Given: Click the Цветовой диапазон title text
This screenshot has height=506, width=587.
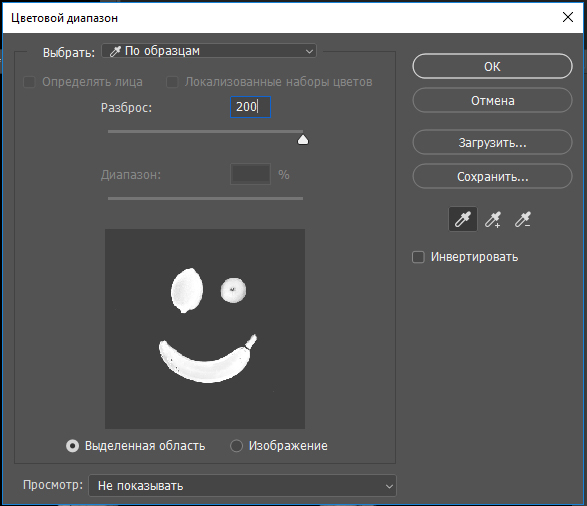Looking at the screenshot, I should (x=64, y=18).
